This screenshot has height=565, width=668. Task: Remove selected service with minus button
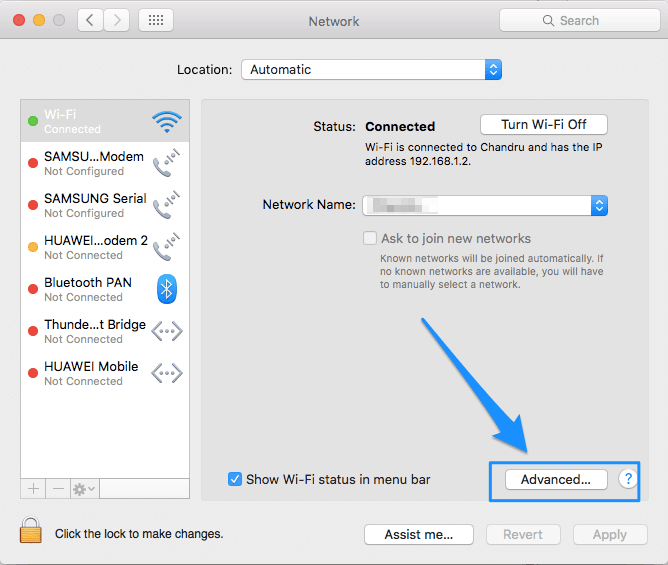pyautogui.click(x=58, y=489)
